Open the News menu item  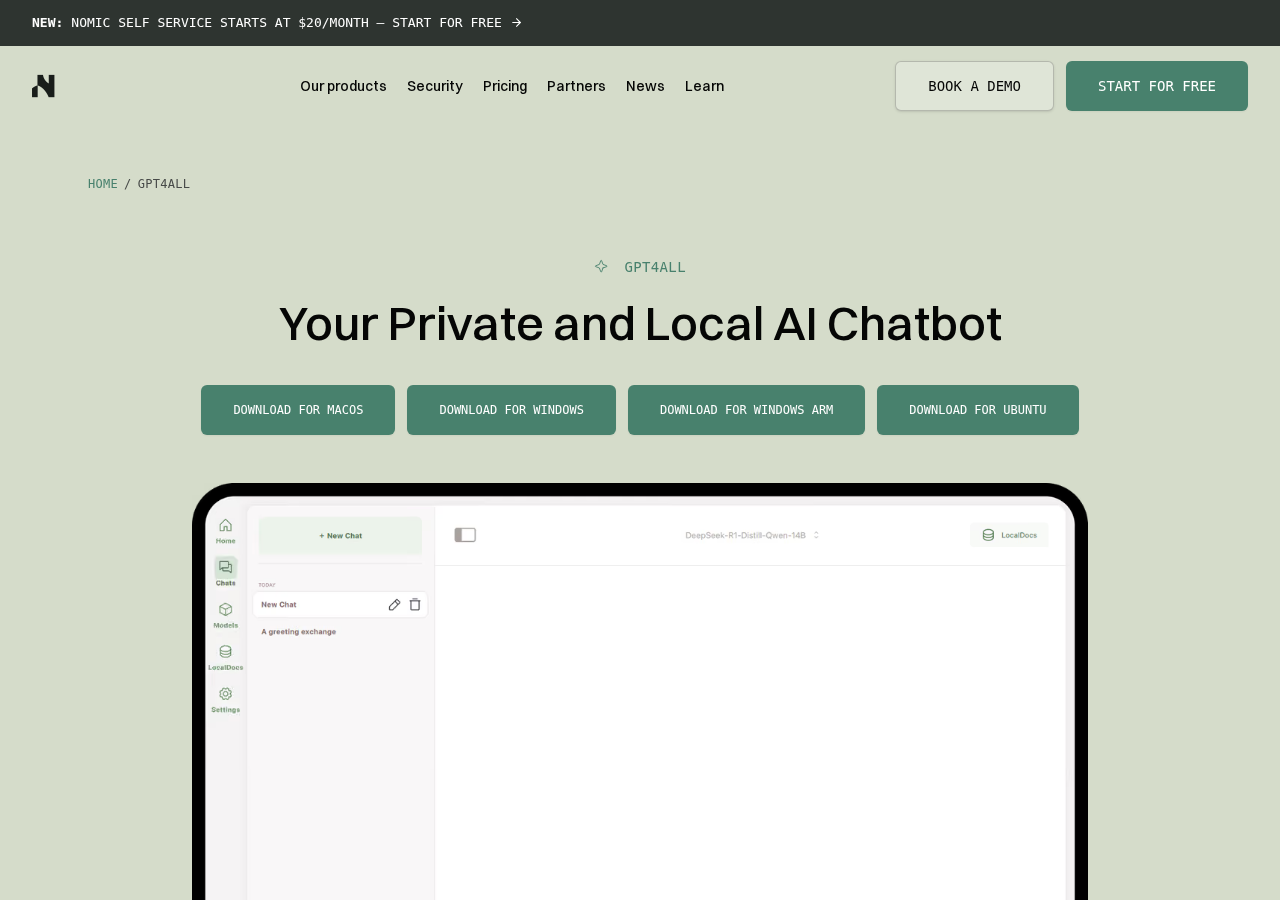[645, 86]
